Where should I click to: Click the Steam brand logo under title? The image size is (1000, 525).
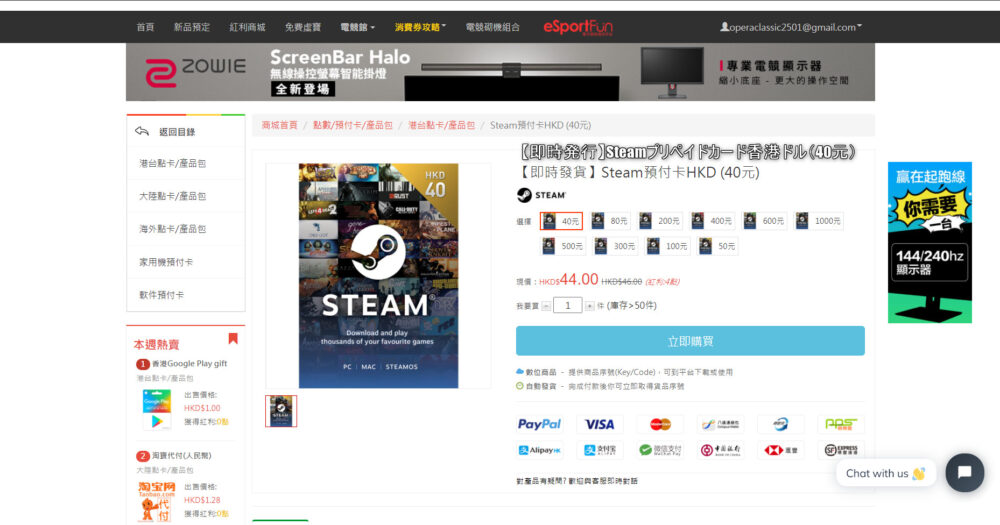(541, 195)
